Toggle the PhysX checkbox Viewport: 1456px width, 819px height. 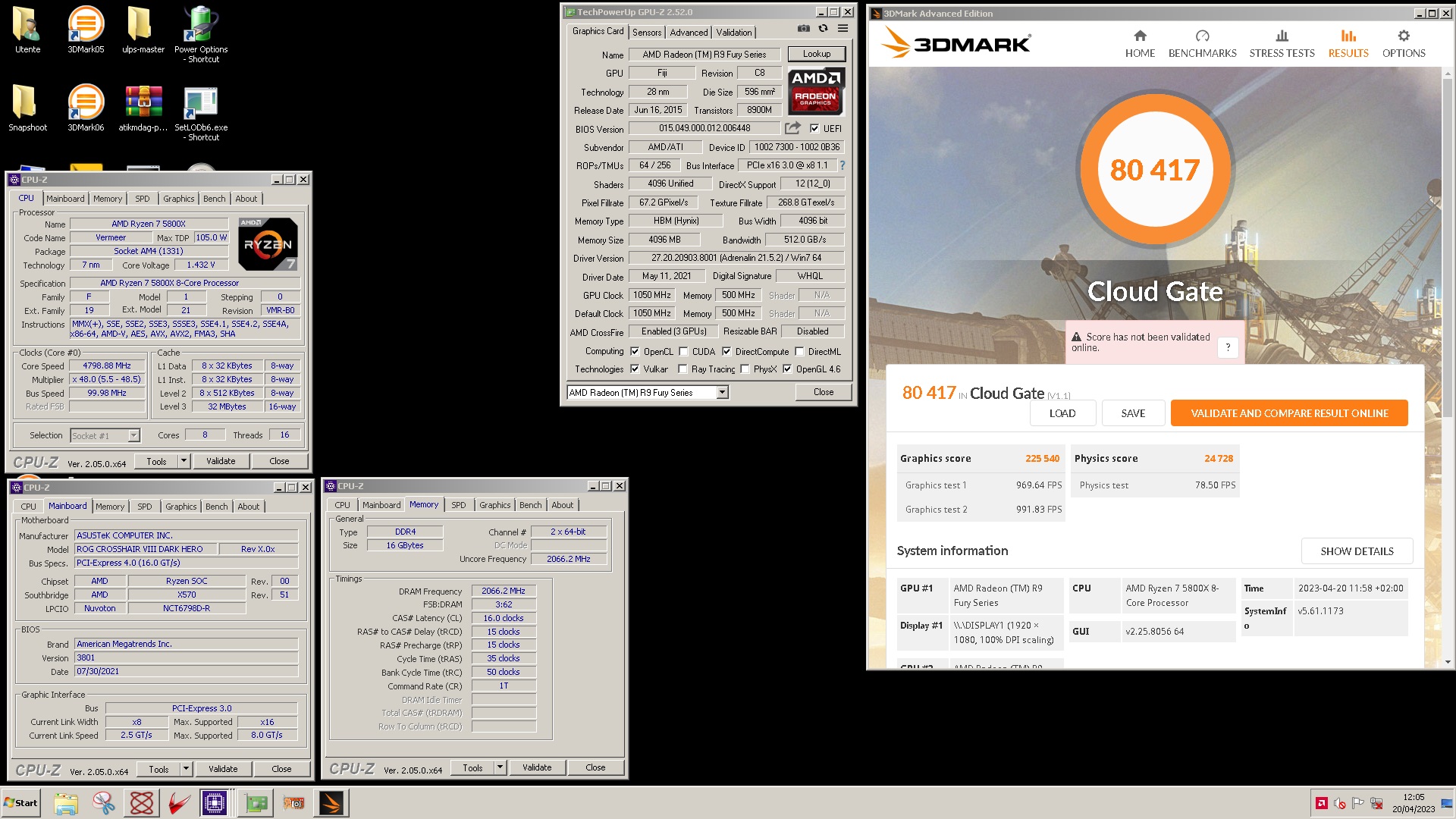click(745, 369)
